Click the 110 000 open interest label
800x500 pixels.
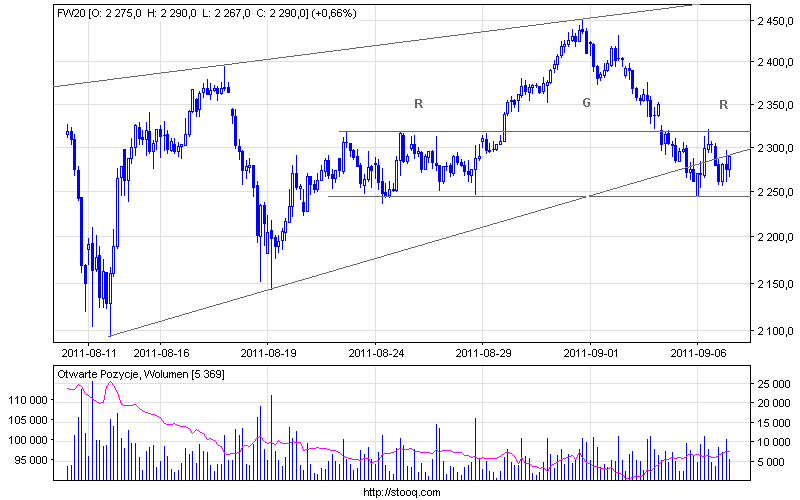[x=29, y=401]
